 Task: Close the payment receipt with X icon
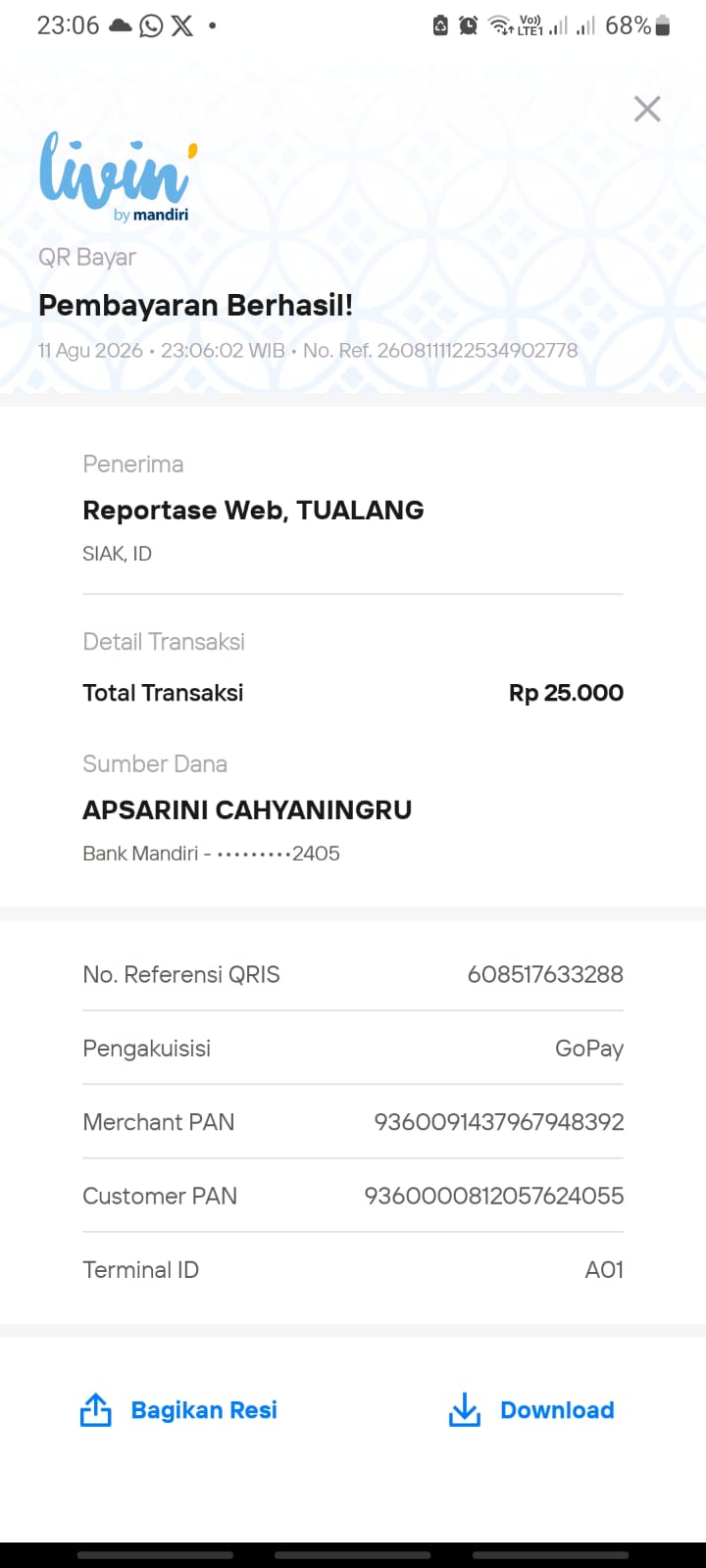[647, 109]
